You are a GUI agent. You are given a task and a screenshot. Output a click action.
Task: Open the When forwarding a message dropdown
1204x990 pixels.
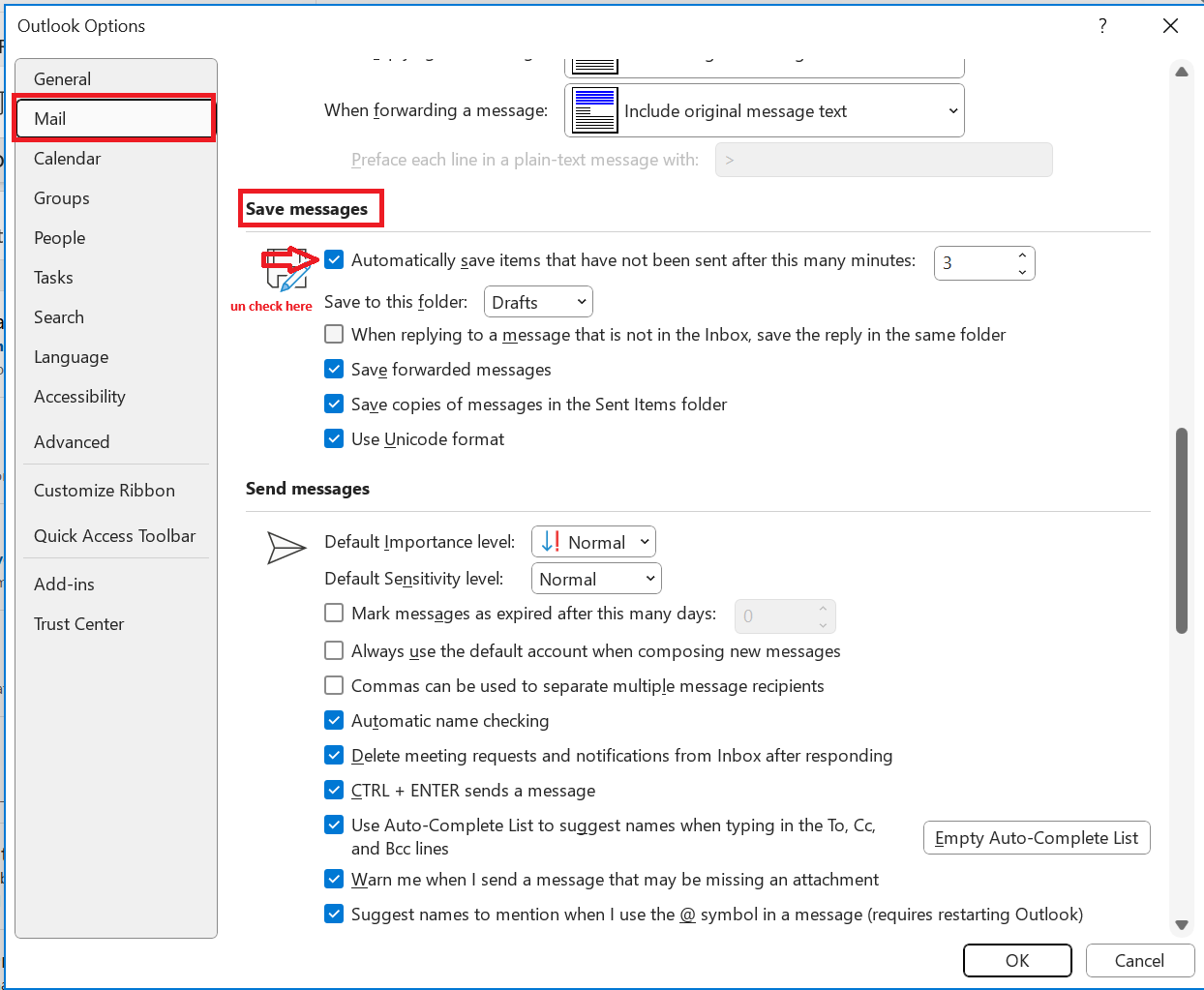(765, 110)
